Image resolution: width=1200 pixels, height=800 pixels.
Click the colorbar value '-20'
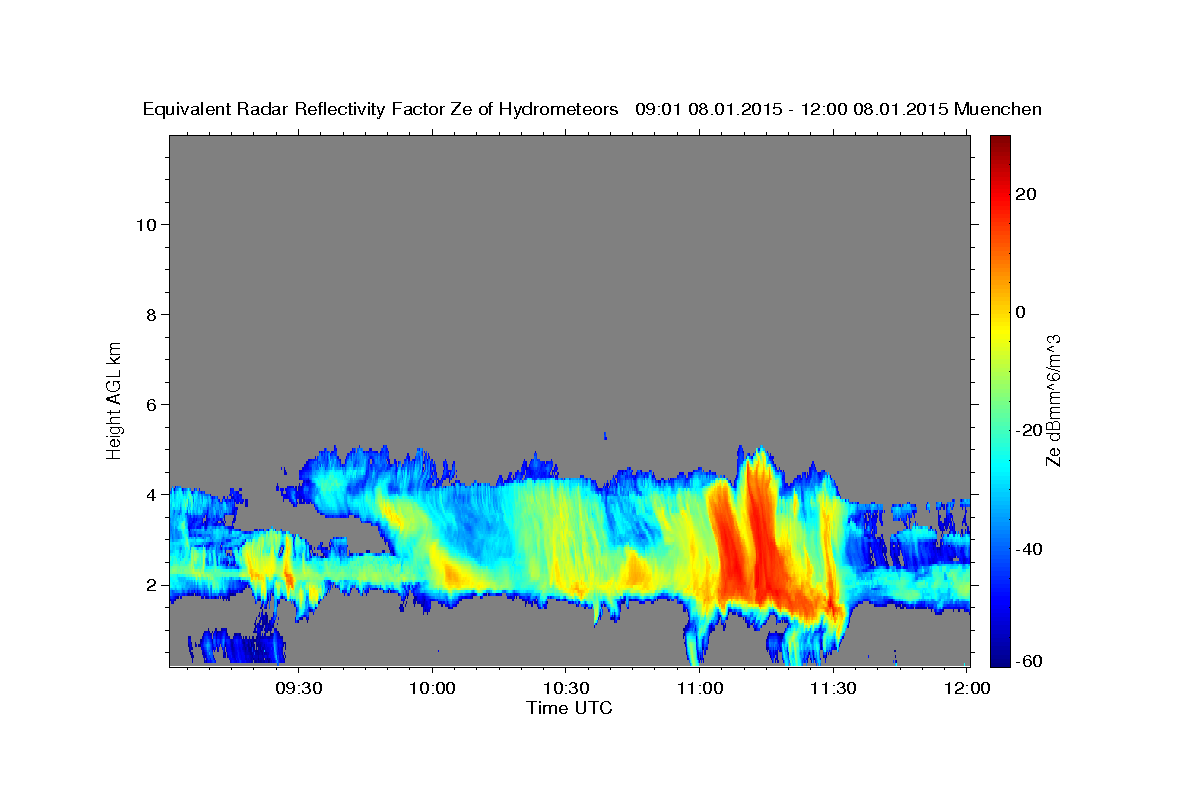[1028, 430]
